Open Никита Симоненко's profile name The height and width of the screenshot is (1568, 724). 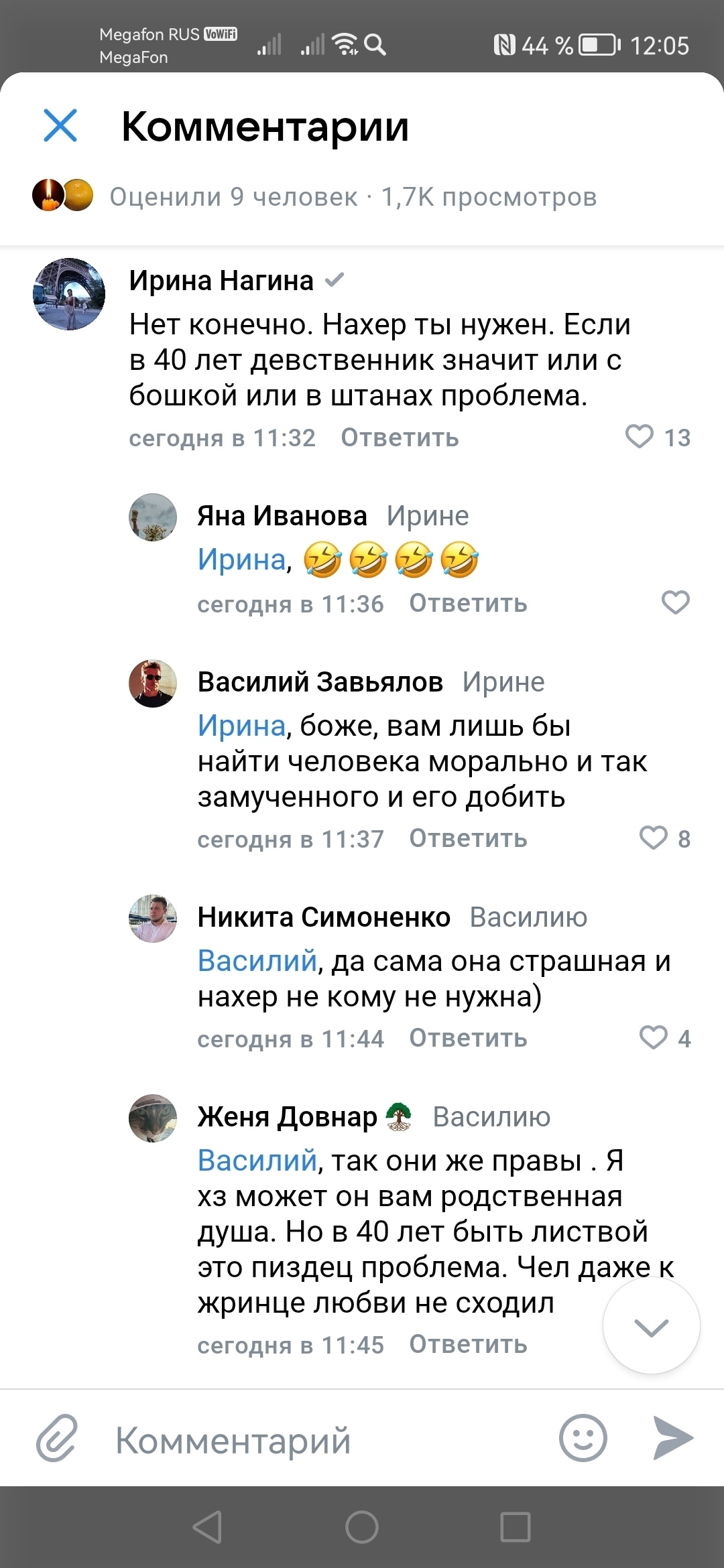[324, 917]
